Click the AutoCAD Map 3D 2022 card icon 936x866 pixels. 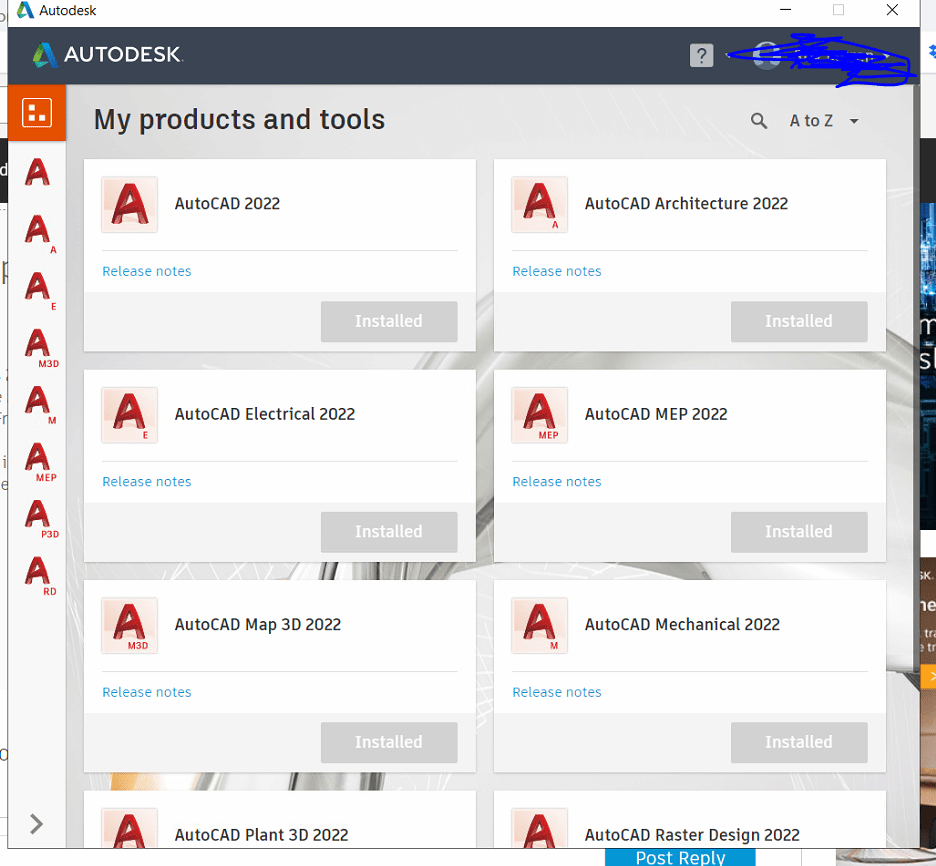(130, 625)
